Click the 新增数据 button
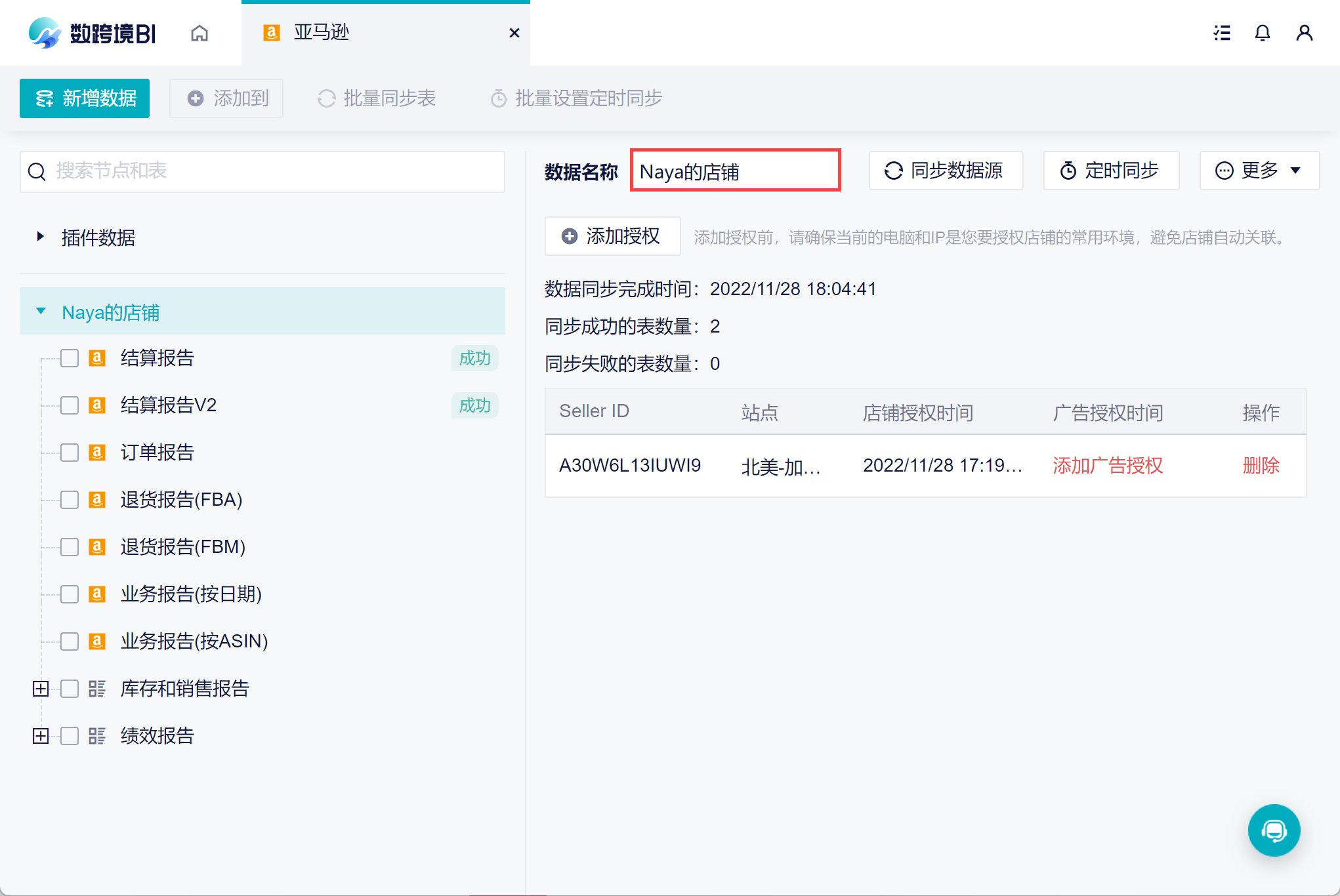 pyautogui.click(x=85, y=98)
